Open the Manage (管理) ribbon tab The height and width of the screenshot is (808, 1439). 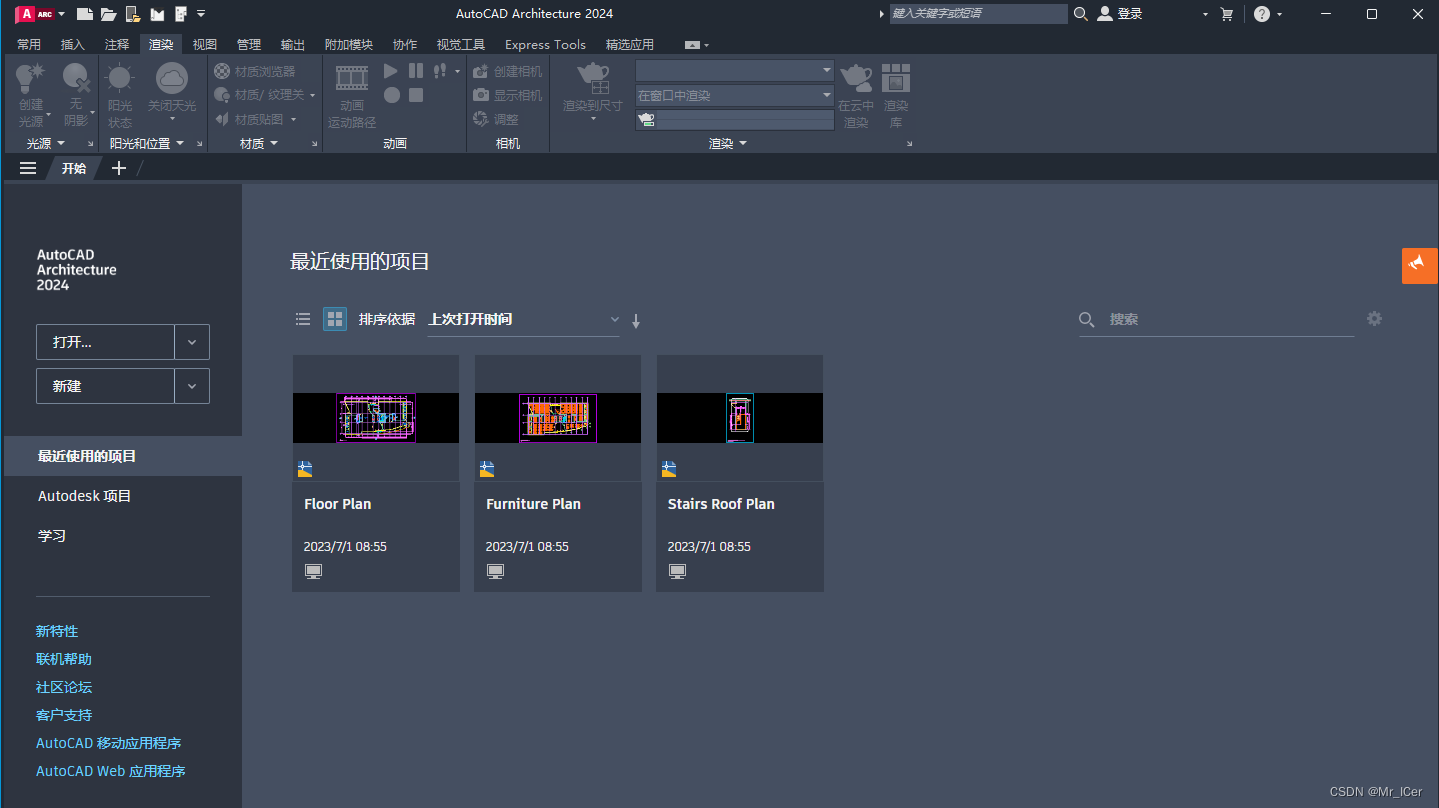point(249,45)
